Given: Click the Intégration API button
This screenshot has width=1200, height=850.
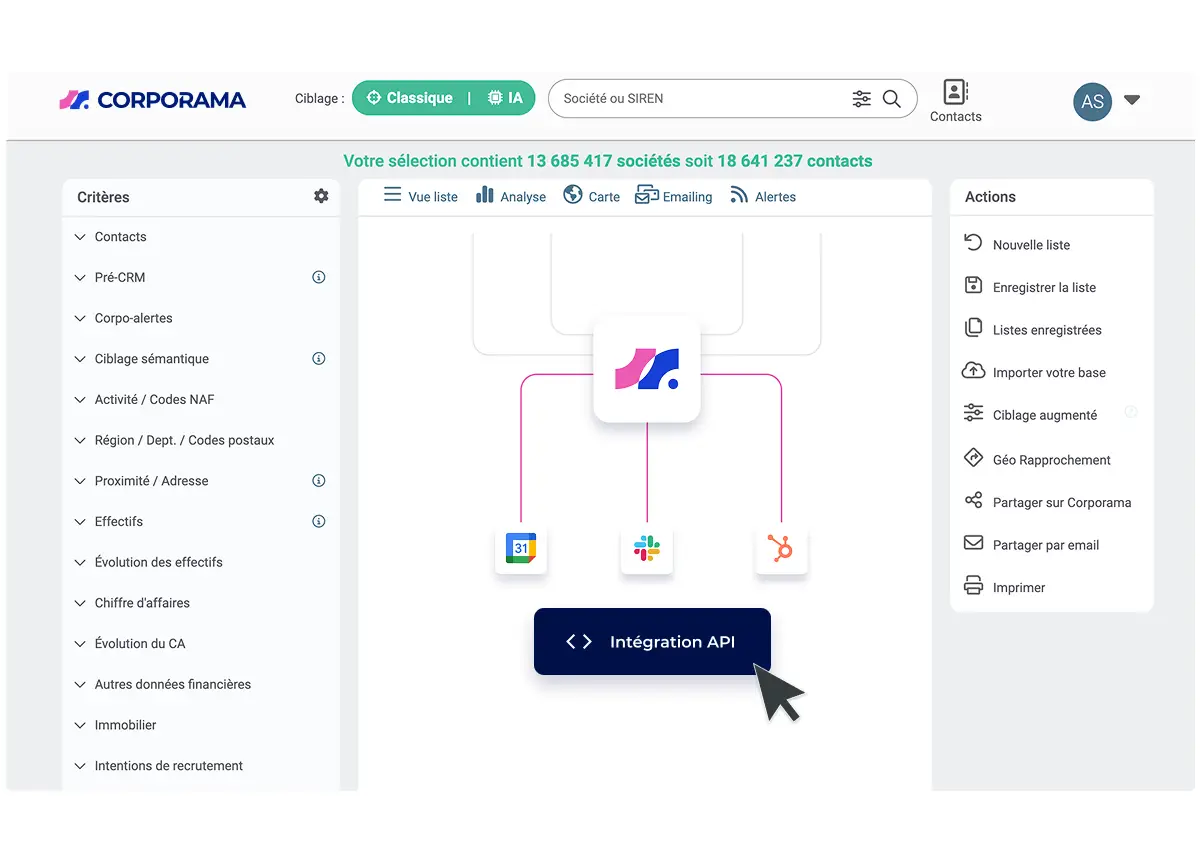Looking at the screenshot, I should pyautogui.click(x=652, y=642).
